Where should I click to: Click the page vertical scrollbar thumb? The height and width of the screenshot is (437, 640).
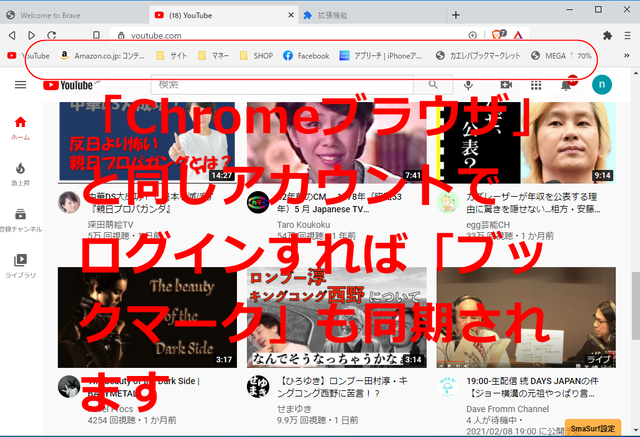pos(636,305)
